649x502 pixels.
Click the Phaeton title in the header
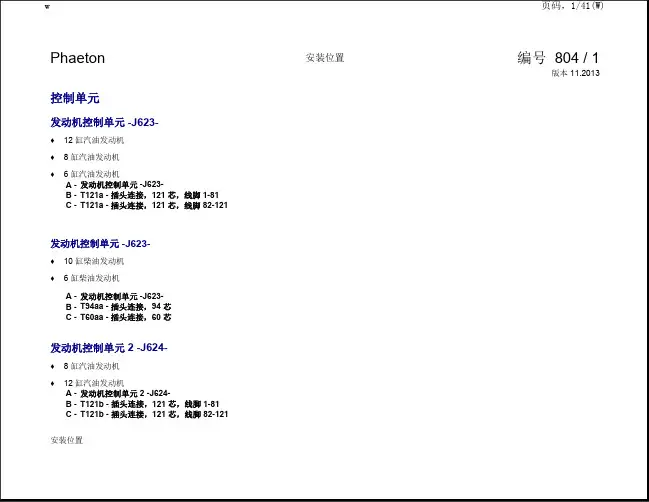pyautogui.click(x=77, y=58)
